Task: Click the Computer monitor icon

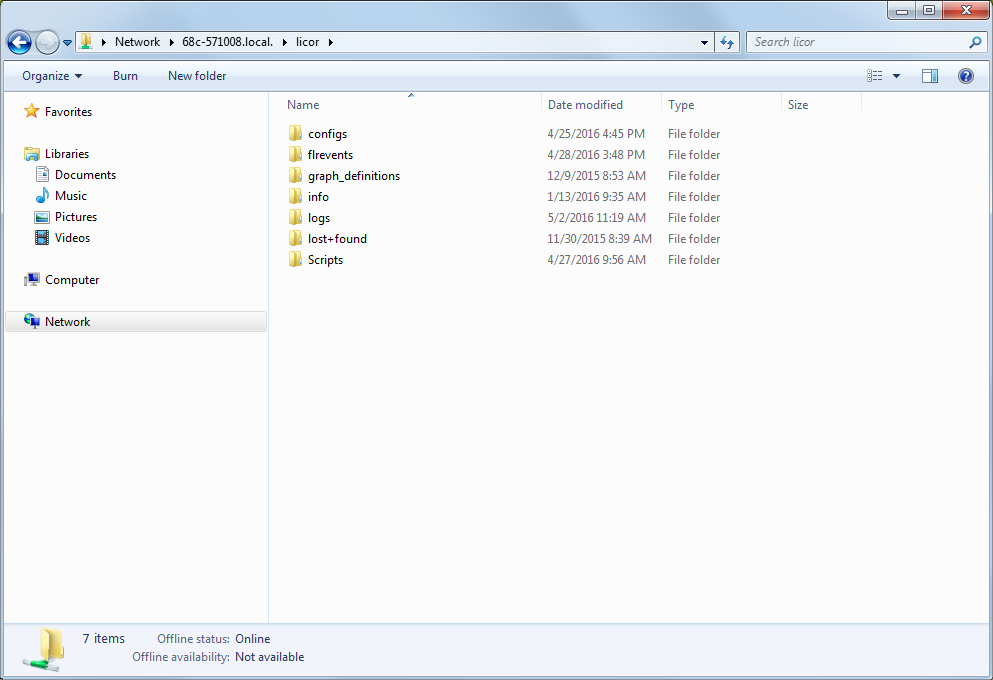Action: pyautogui.click(x=32, y=279)
